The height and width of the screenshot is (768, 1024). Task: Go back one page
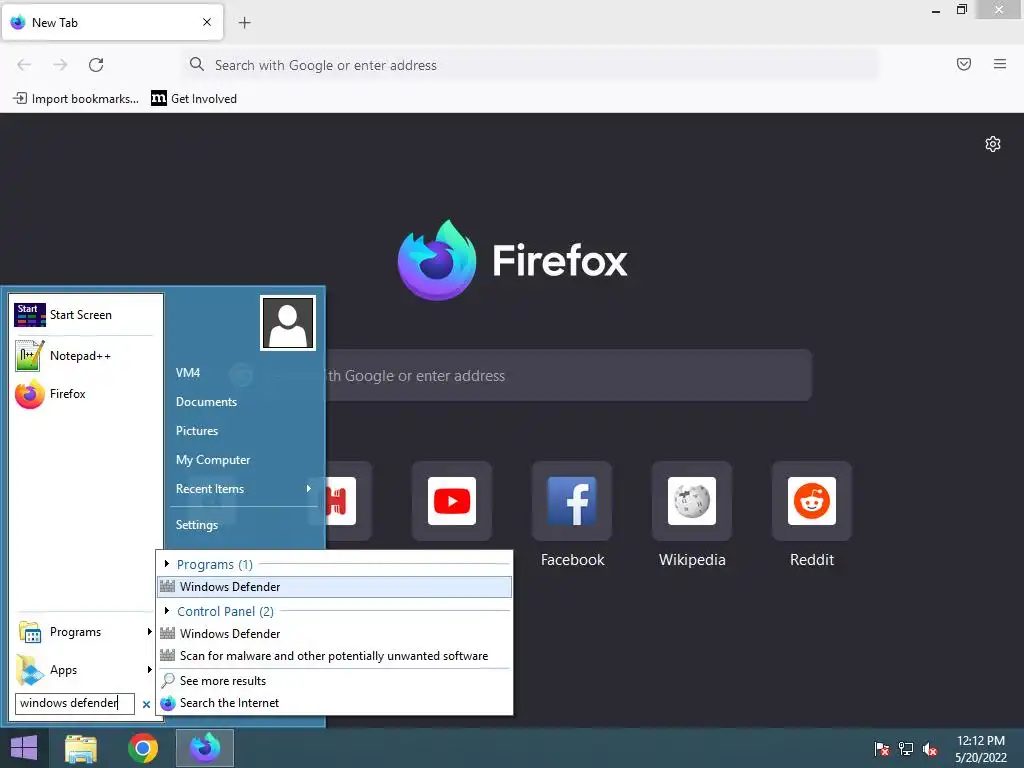coord(24,65)
